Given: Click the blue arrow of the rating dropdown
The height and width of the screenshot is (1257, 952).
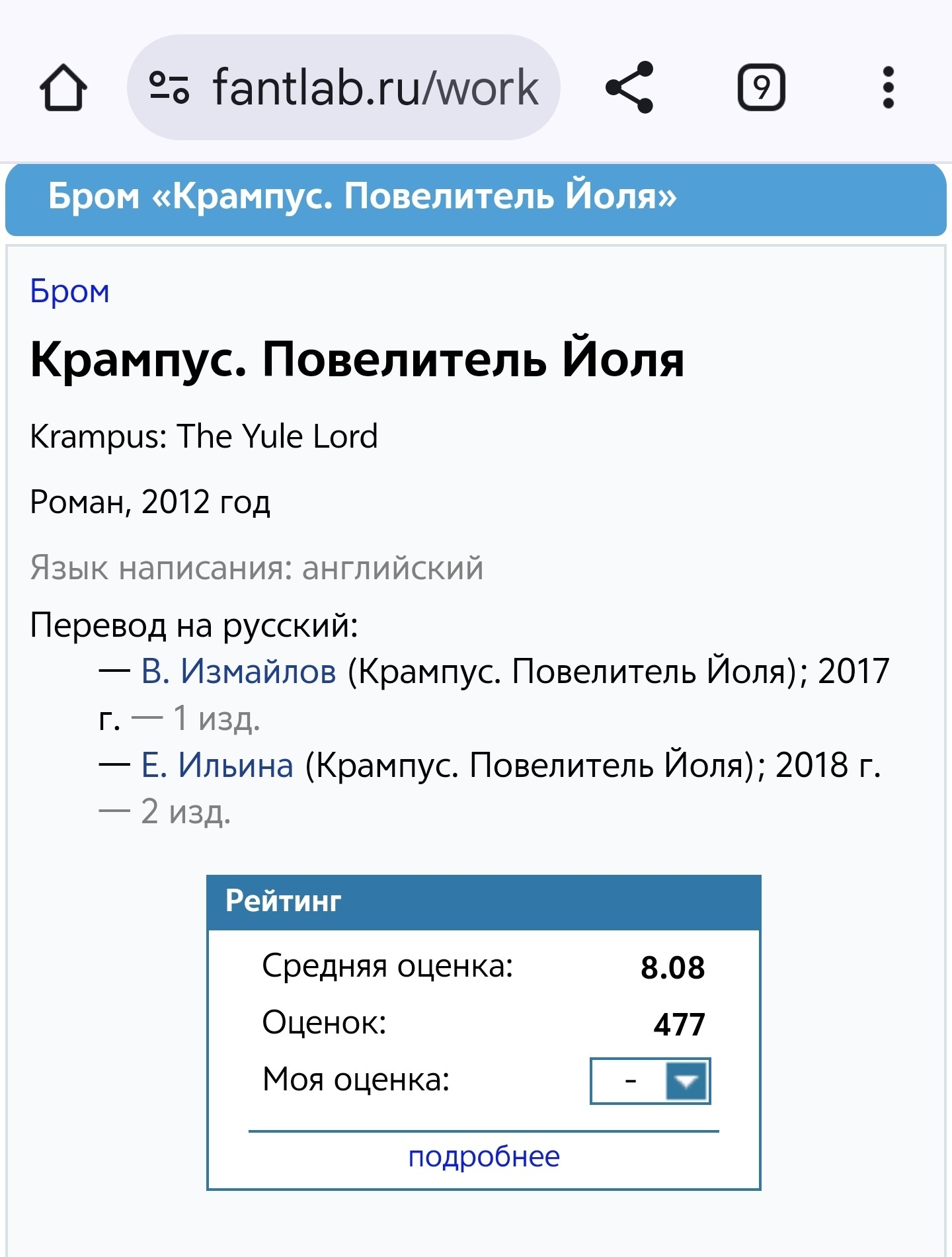Looking at the screenshot, I should 687,1081.
